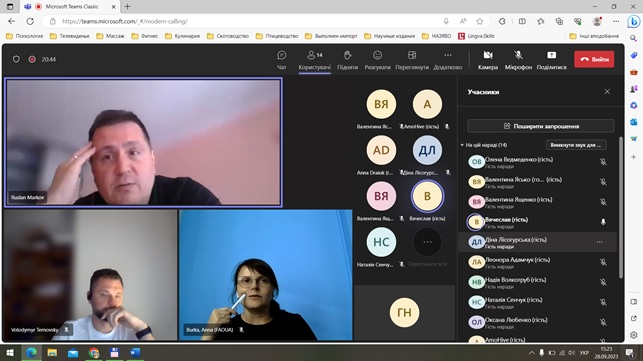The width and height of the screenshot is (643, 361).
Task: Open more options for Діна Лісогурська
Action: (600, 242)
